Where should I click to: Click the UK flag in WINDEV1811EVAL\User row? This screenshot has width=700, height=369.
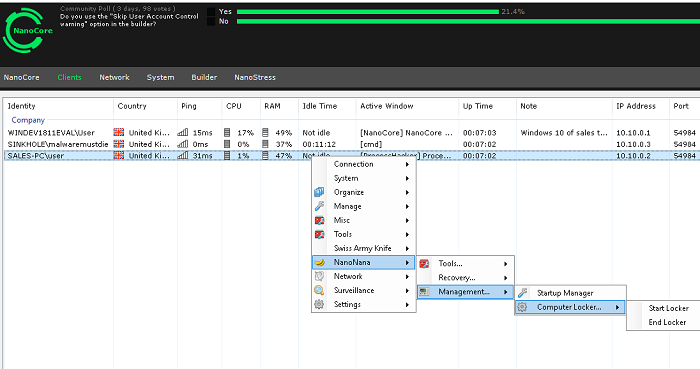click(119, 133)
